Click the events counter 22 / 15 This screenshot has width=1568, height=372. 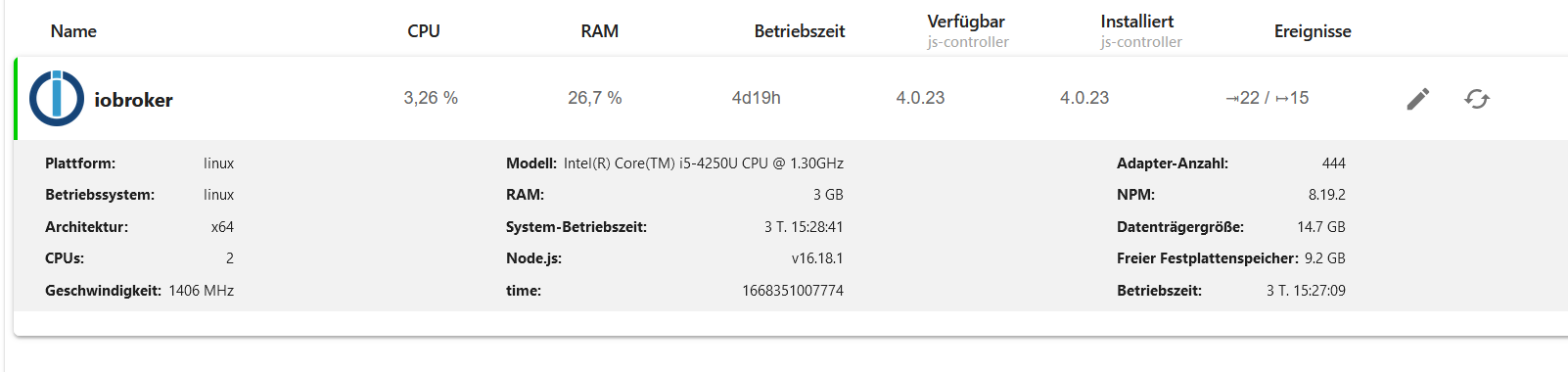point(1267,98)
